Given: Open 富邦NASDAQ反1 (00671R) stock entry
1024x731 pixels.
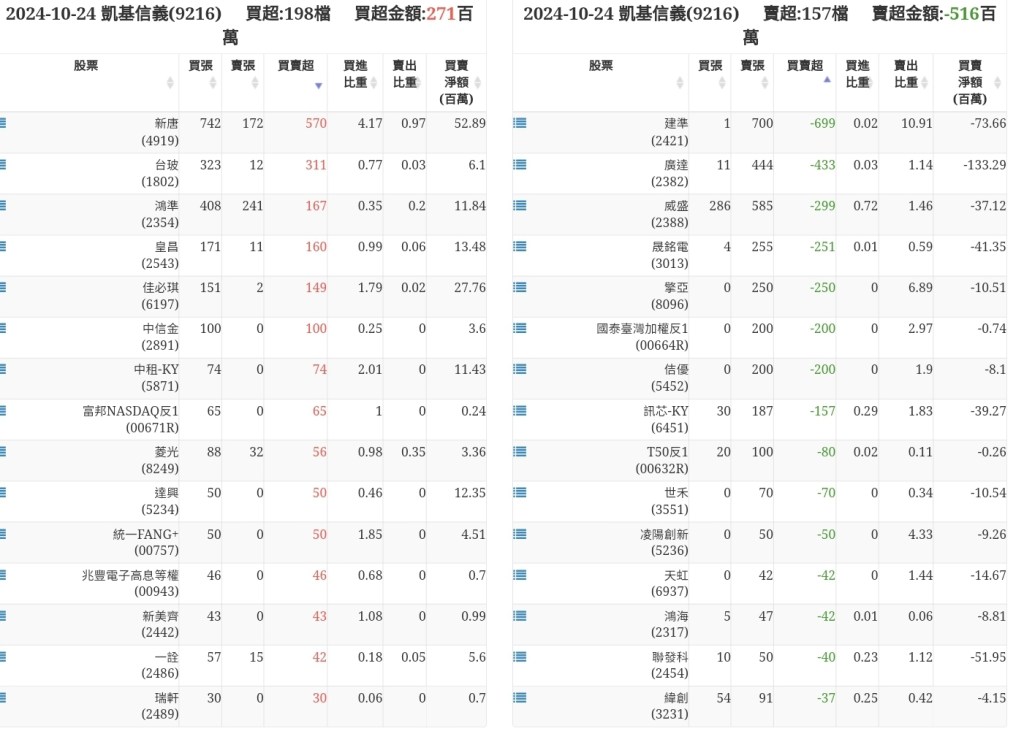Looking at the screenshot, I should (130, 419).
